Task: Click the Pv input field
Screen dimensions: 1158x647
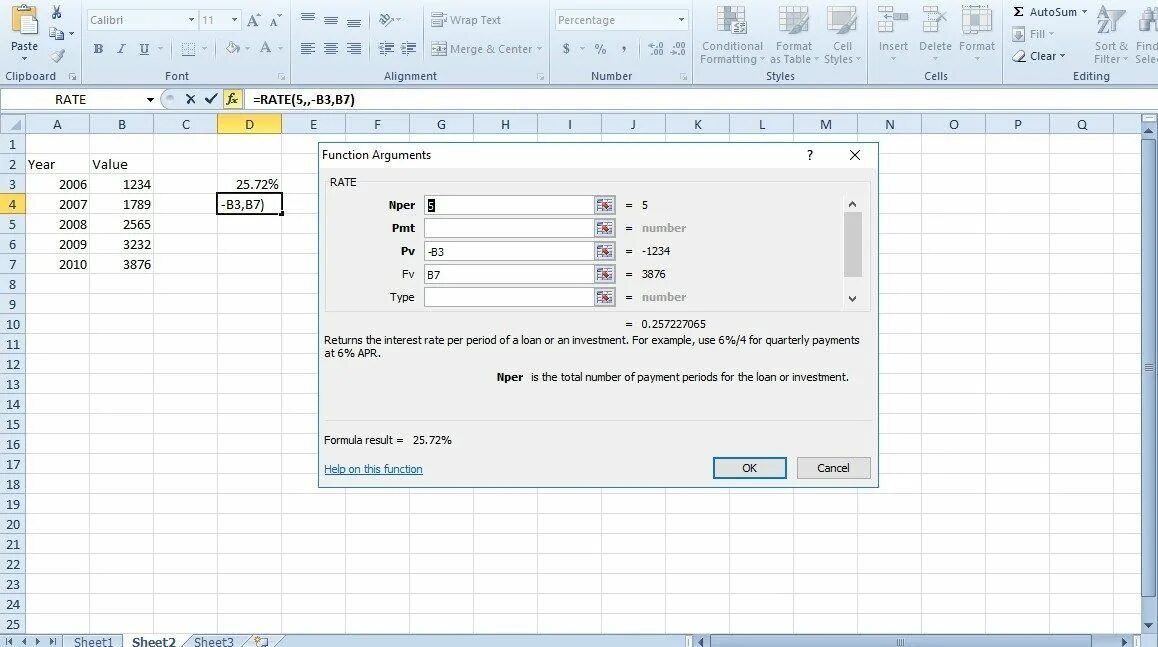Action: click(x=510, y=251)
